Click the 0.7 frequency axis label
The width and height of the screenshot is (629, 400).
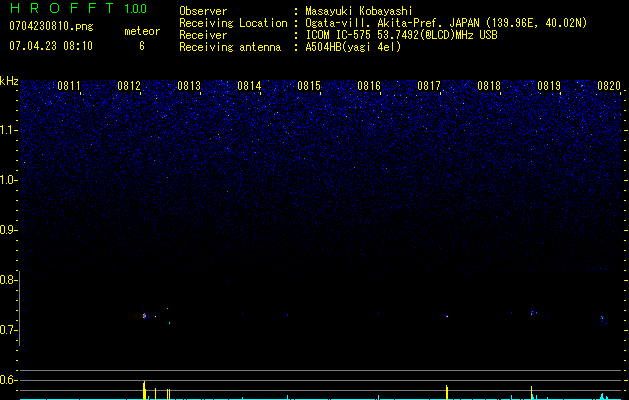8,330
